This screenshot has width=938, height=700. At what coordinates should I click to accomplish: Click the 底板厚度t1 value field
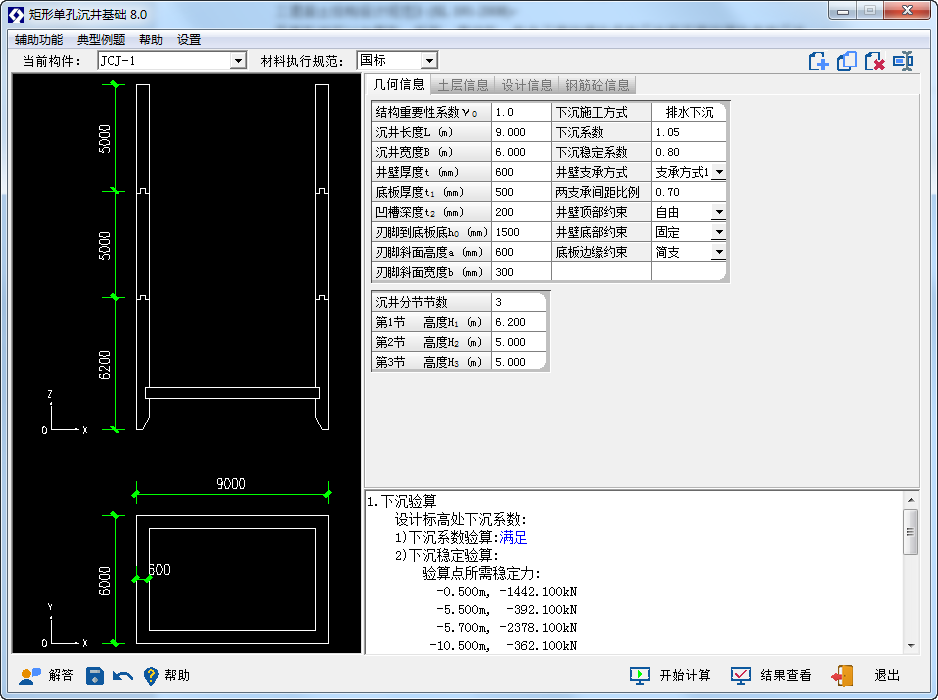point(521,192)
